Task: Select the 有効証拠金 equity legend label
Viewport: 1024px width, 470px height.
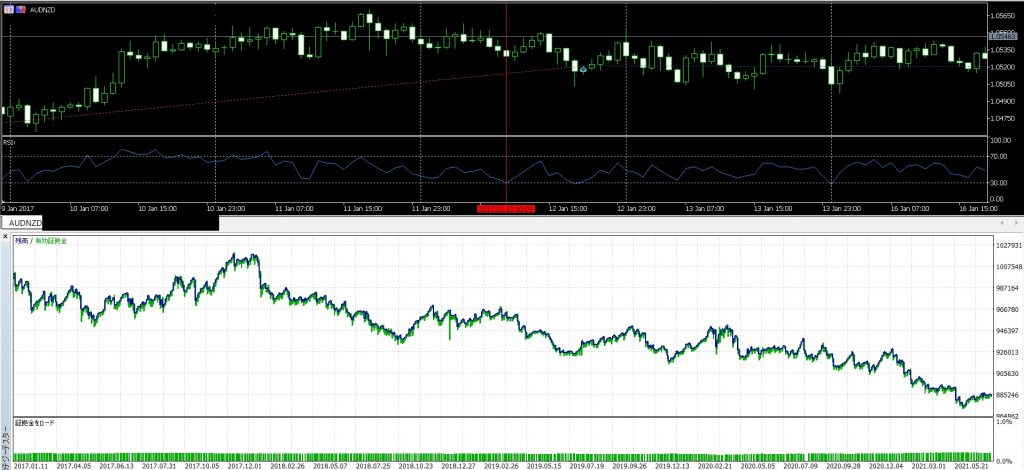Action: coord(48,241)
